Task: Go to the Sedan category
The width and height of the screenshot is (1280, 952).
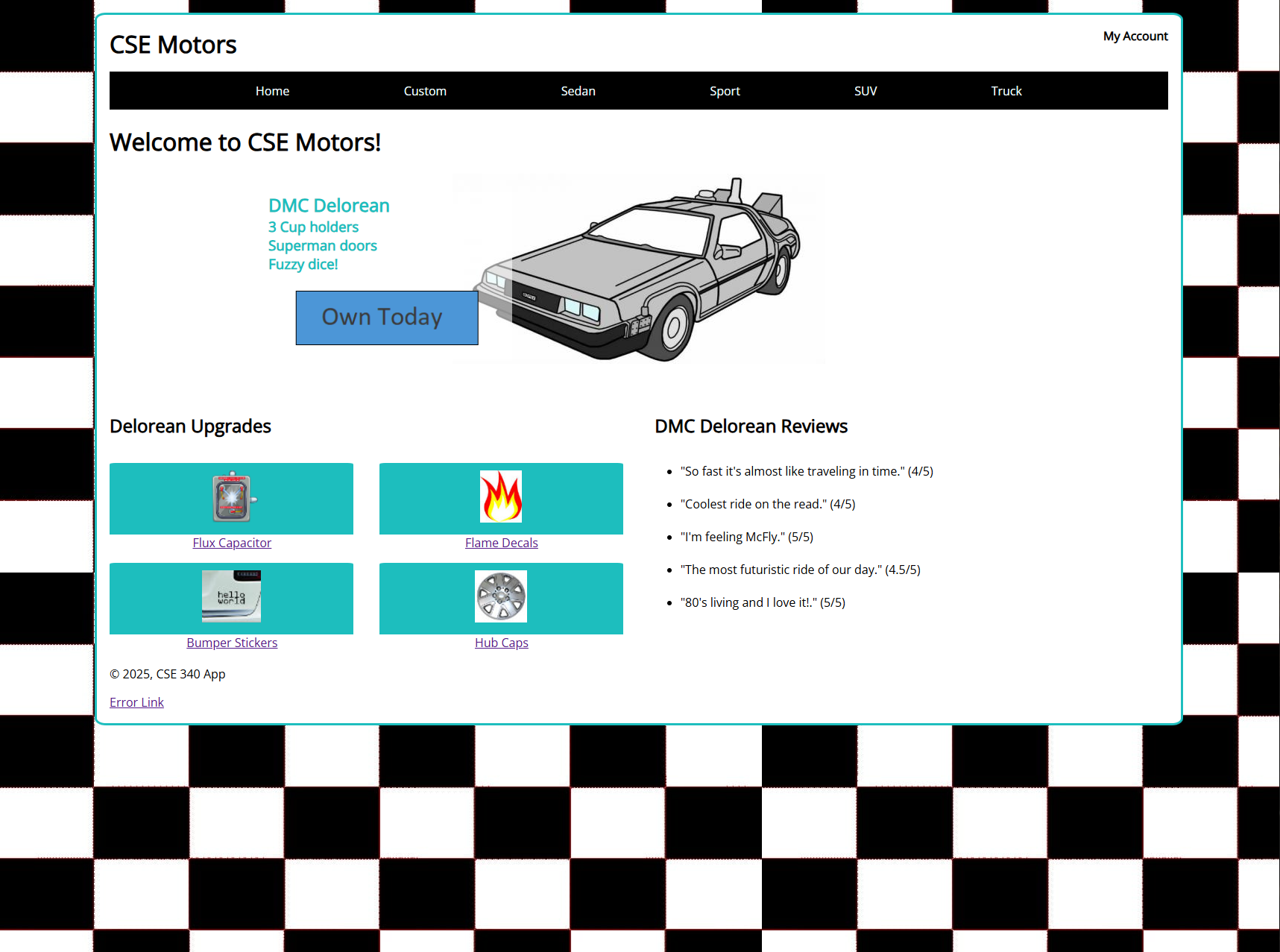Action: [578, 91]
